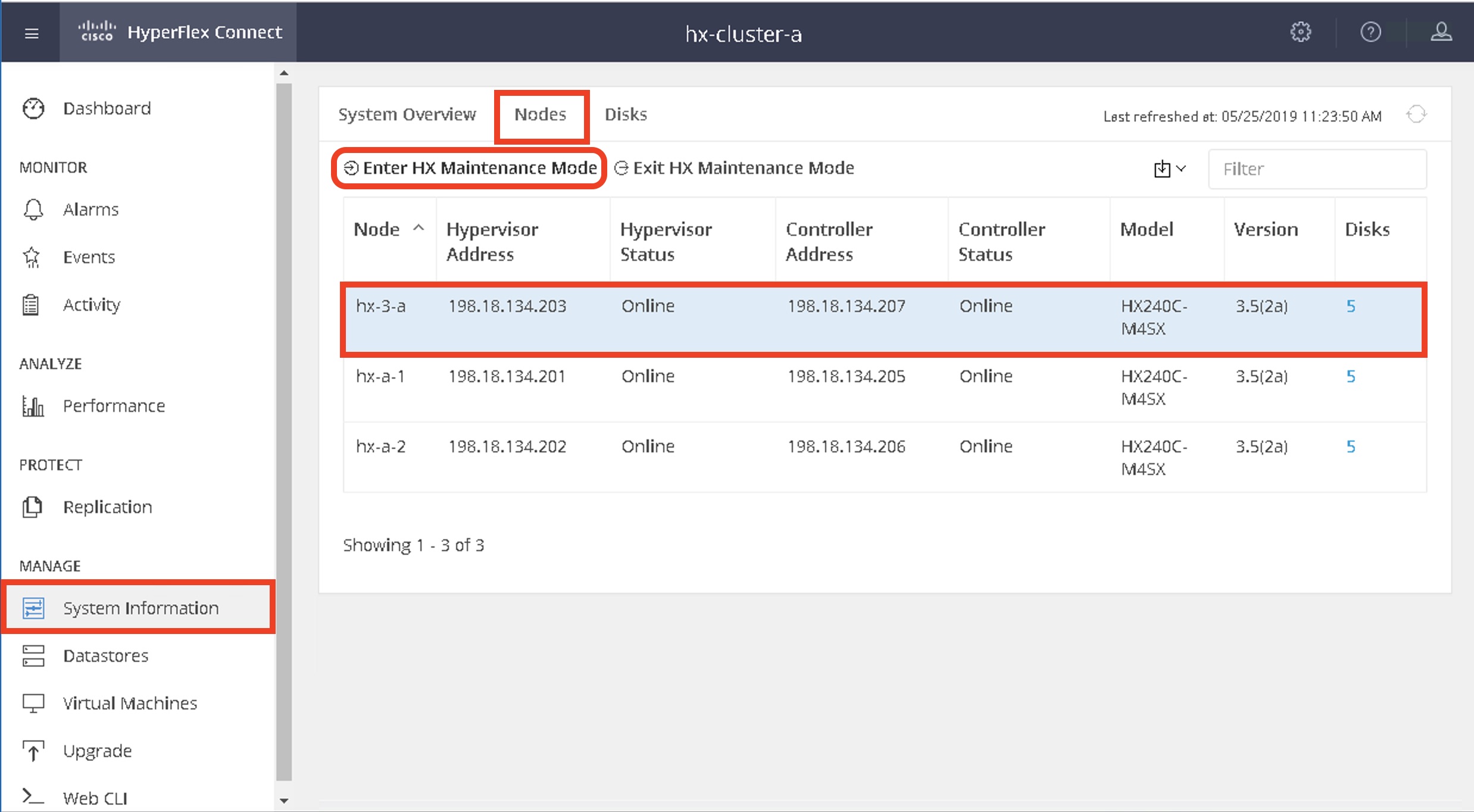The image size is (1474, 812).
Task: Sort by Node column arrow
Action: click(419, 228)
